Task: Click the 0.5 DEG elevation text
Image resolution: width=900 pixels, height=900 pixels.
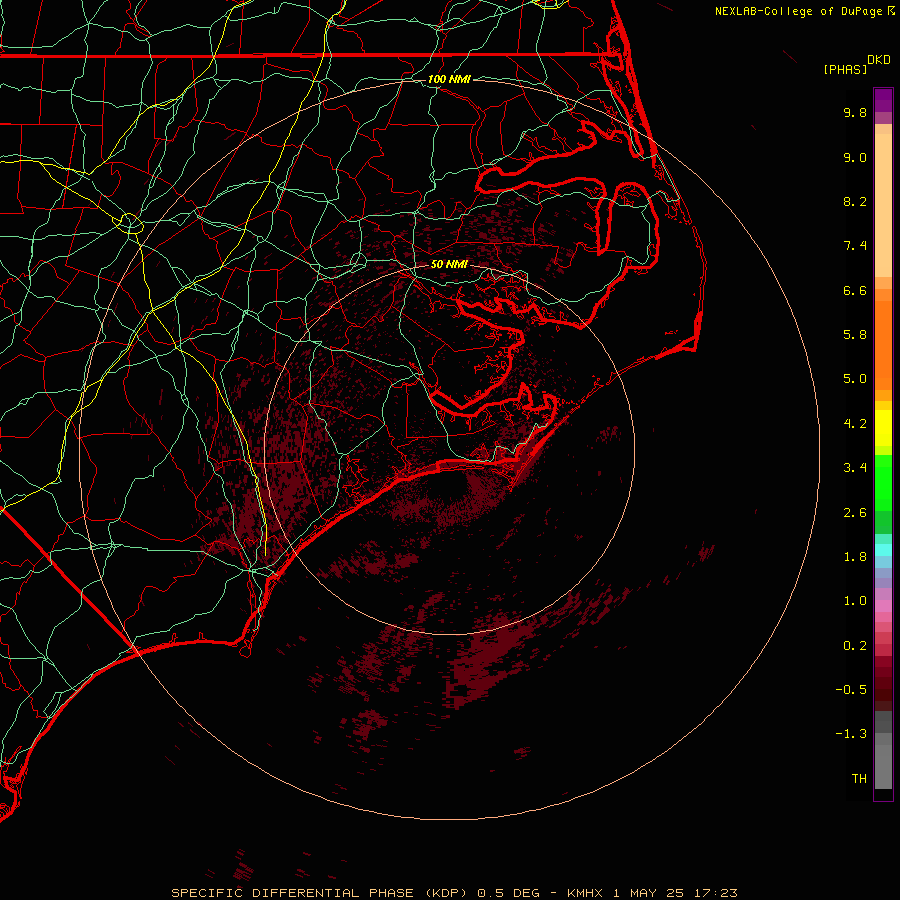Action: coord(509,893)
